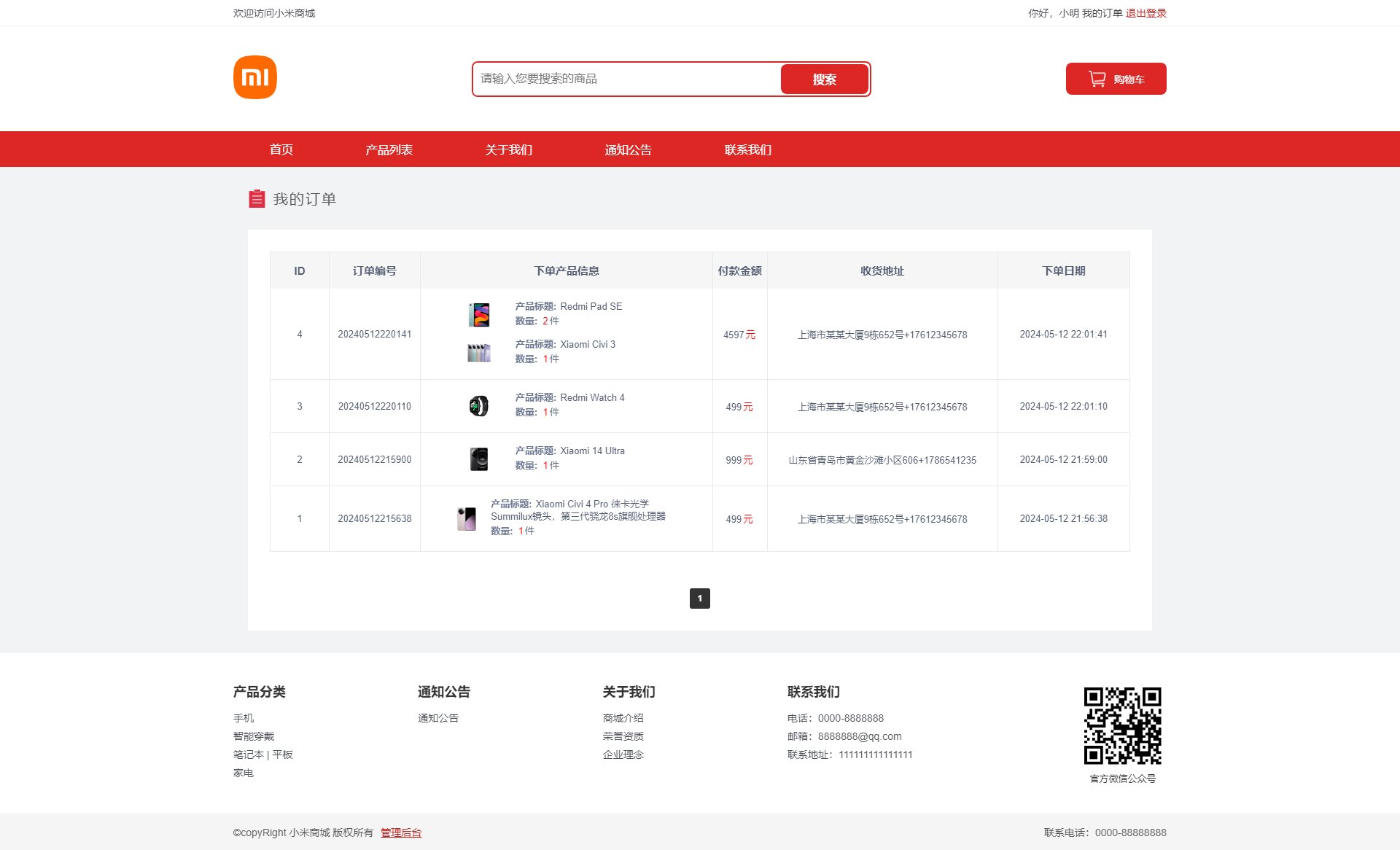
Task: Click the 付款金额 column header
Action: click(740, 270)
